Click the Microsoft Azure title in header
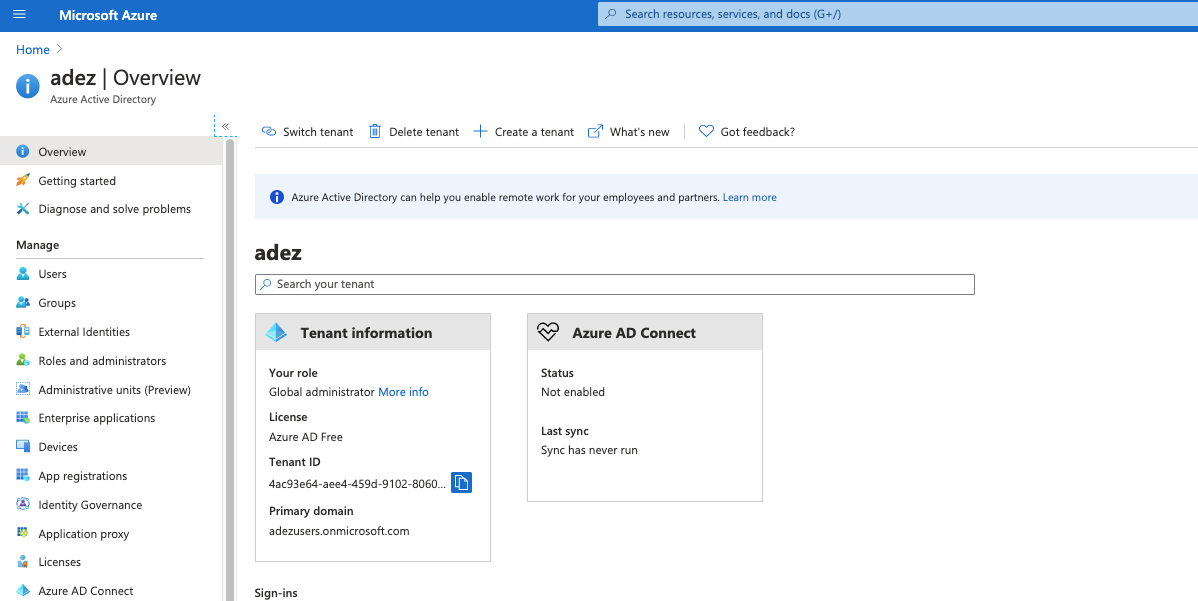1198x601 pixels. tap(108, 15)
